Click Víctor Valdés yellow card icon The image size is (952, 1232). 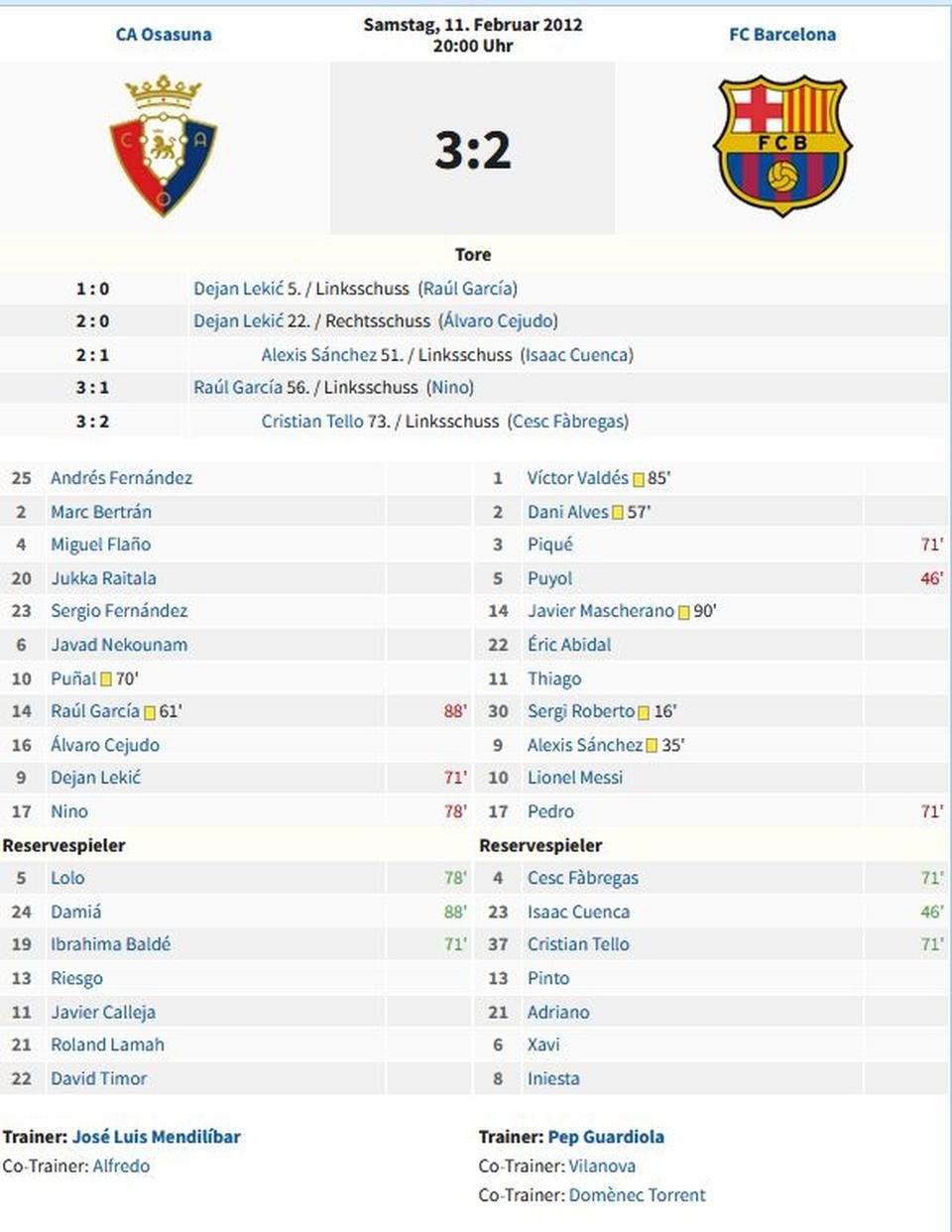coord(639,479)
